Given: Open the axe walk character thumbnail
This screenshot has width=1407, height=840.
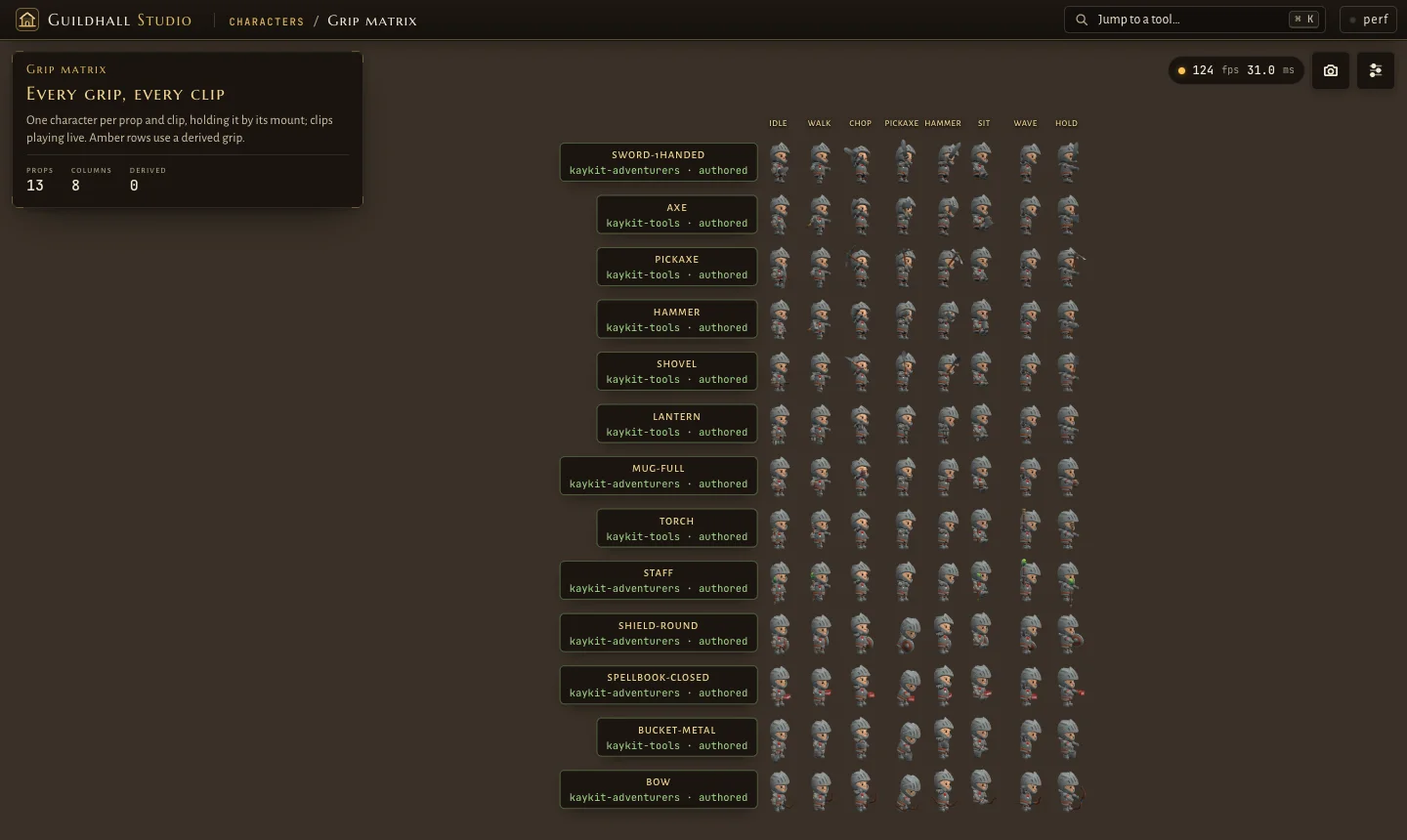Looking at the screenshot, I should click(820, 215).
